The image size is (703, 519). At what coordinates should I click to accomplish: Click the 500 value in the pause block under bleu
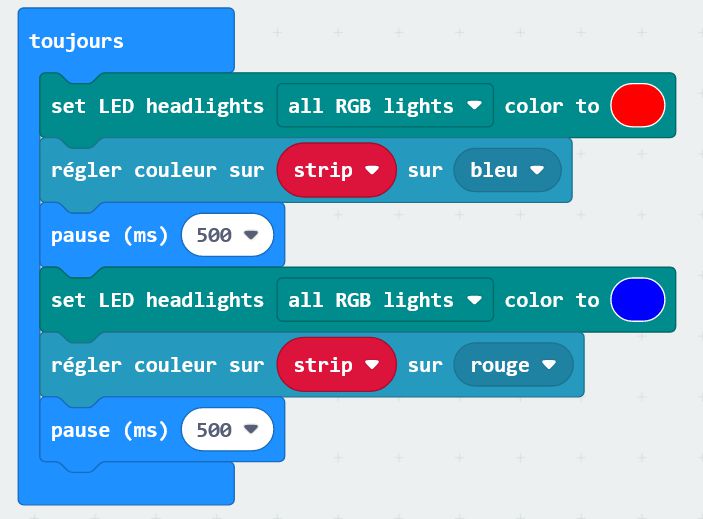pos(214,235)
